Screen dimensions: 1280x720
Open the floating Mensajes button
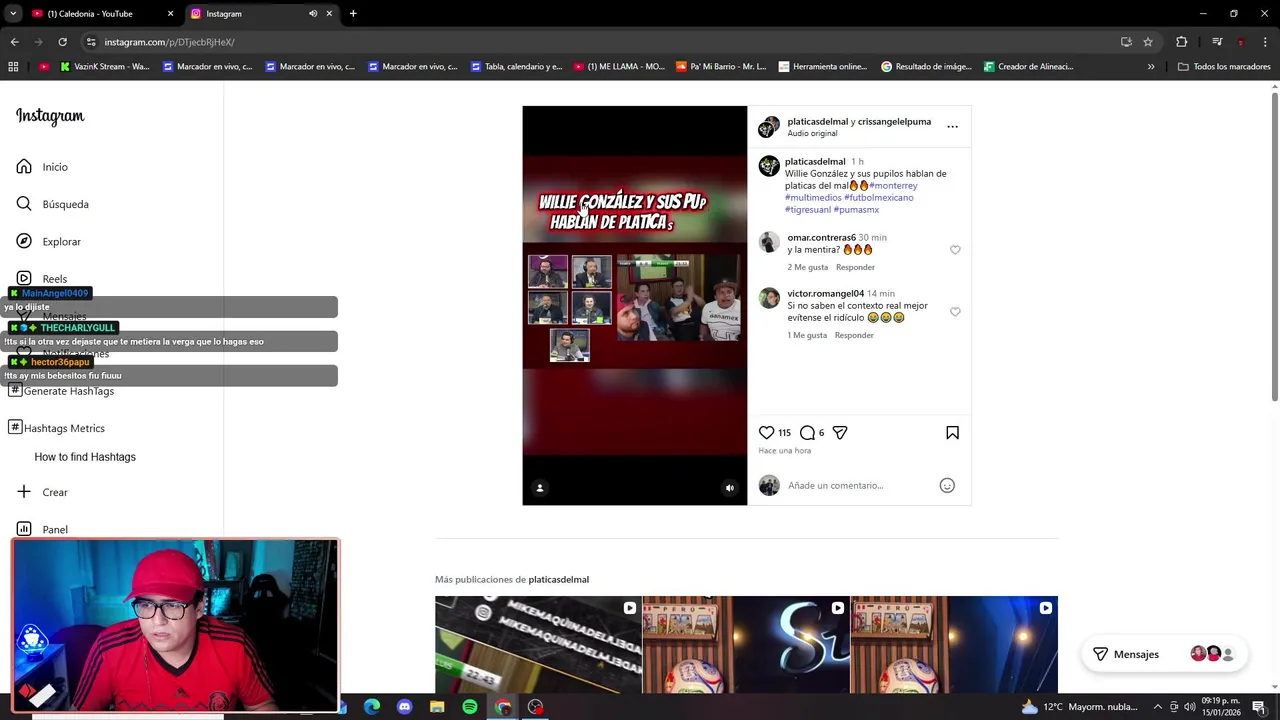point(1165,654)
